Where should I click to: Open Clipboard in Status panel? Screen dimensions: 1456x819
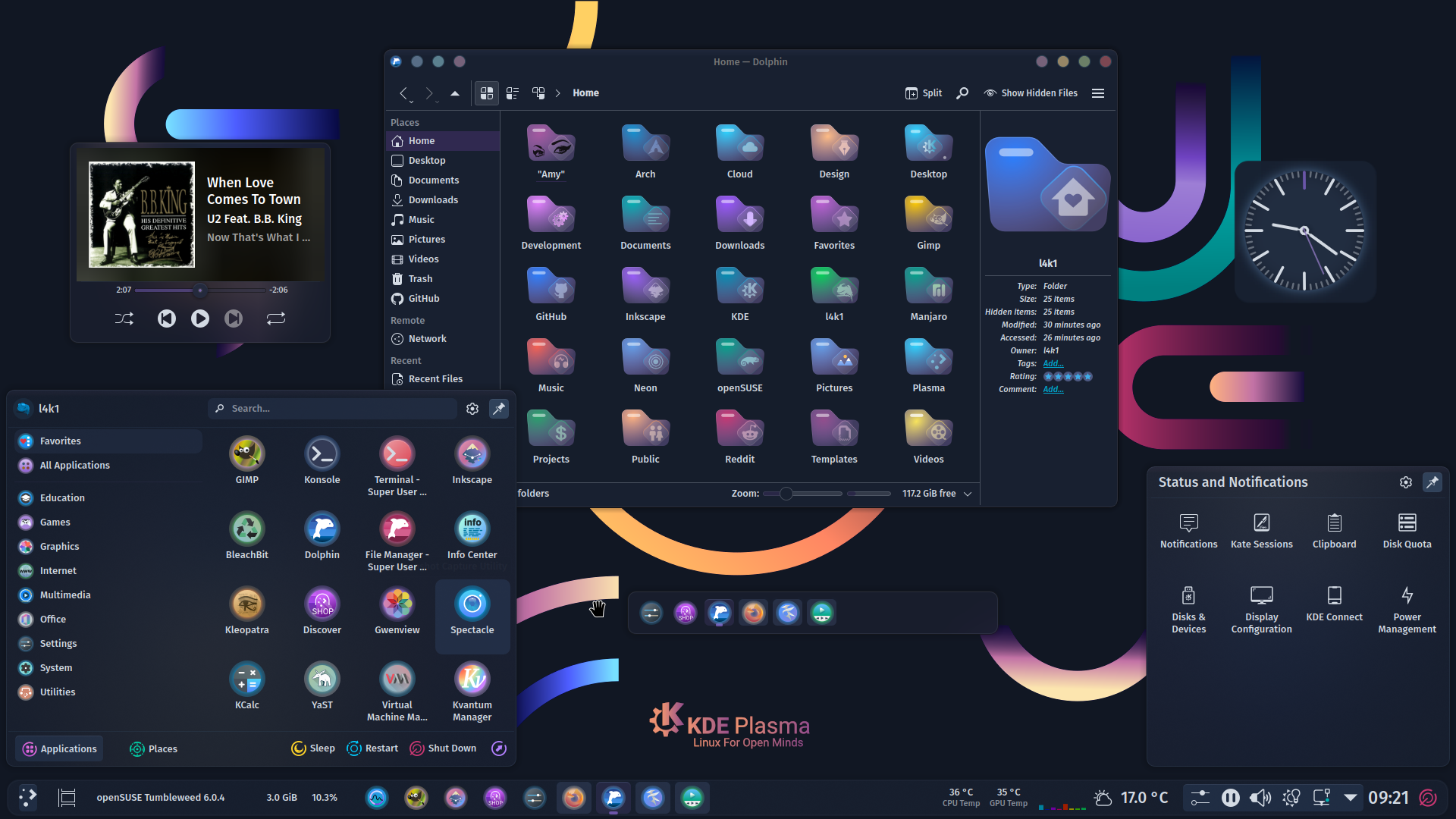pyautogui.click(x=1334, y=531)
